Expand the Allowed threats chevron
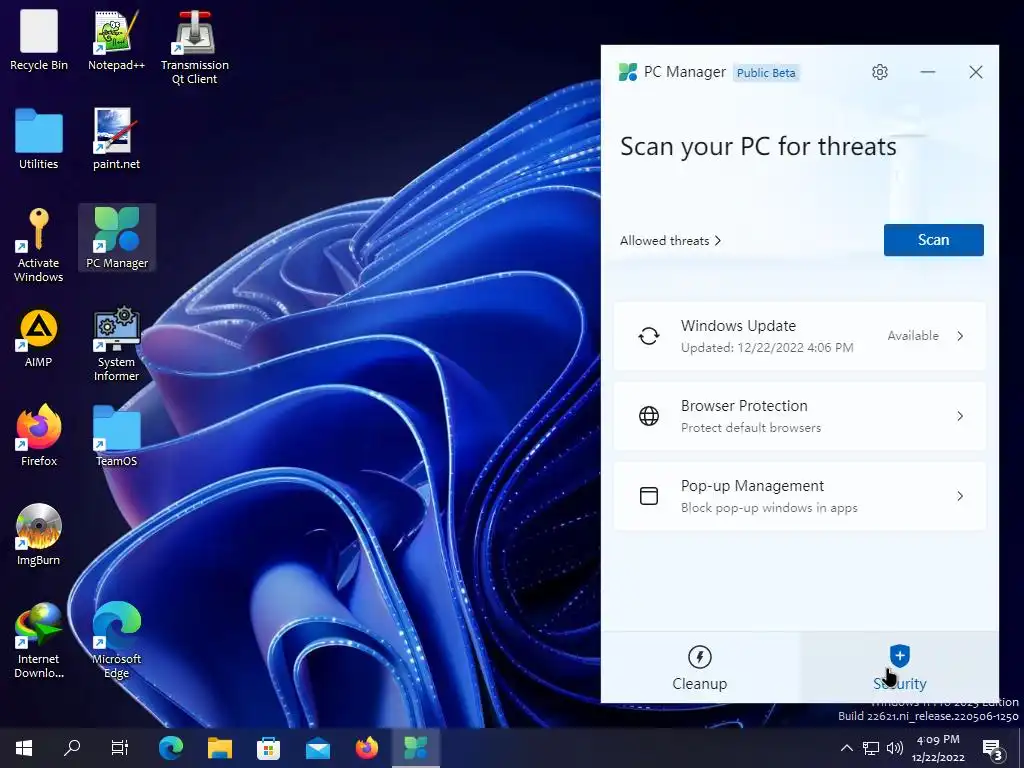The width and height of the screenshot is (1024, 768). [x=718, y=240]
